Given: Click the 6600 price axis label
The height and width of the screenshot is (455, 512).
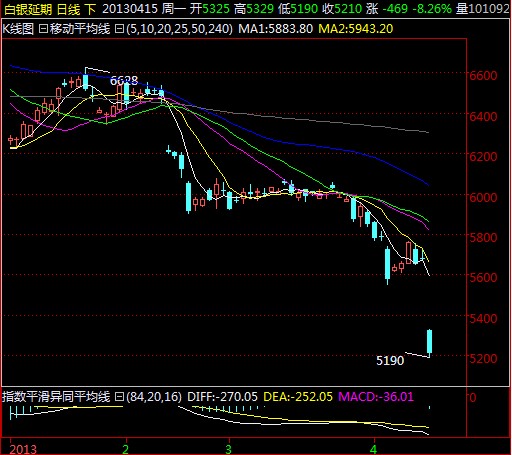Looking at the screenshot, I should click(483, 75).
